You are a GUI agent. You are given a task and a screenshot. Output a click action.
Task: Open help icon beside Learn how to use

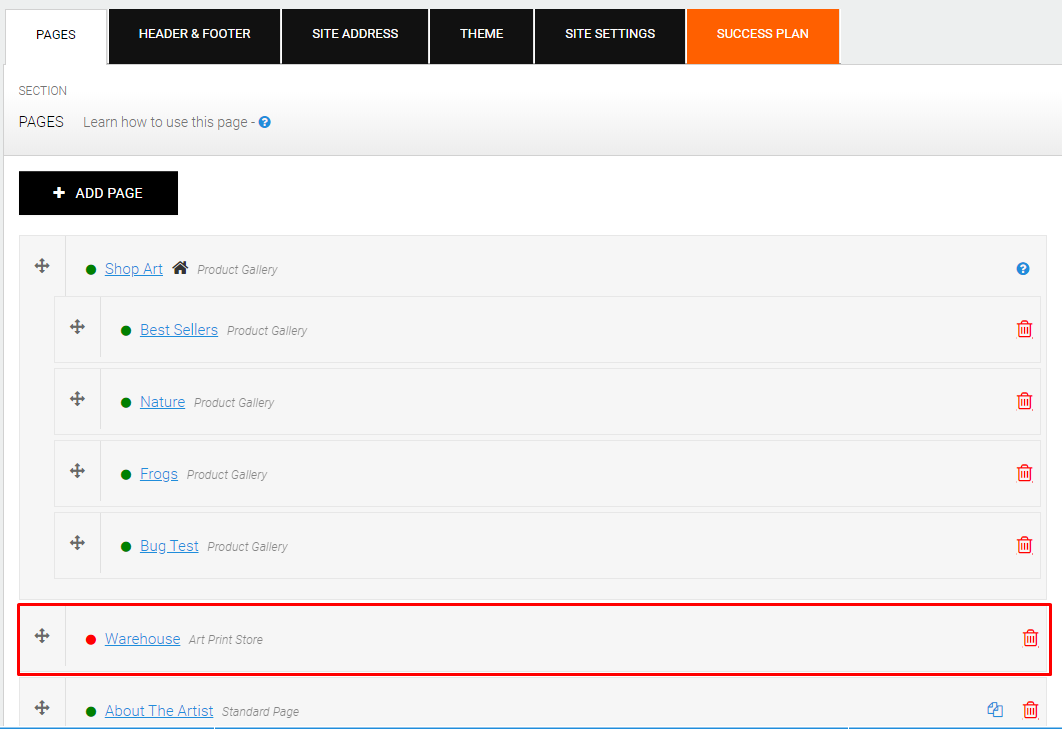pyautogui.click(x=265, y=122)
